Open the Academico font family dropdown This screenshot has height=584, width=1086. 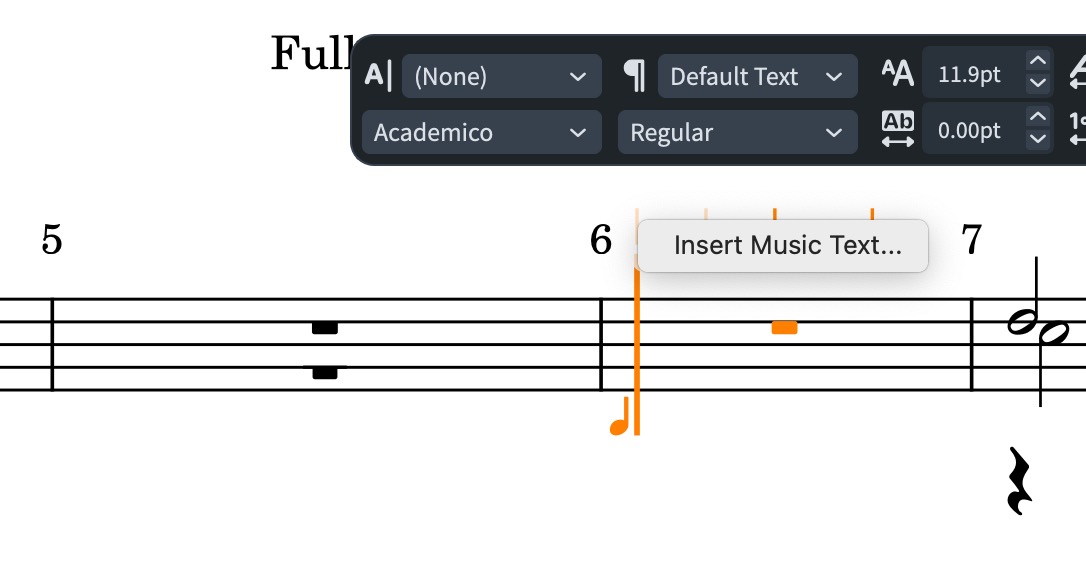pos(481,132)
